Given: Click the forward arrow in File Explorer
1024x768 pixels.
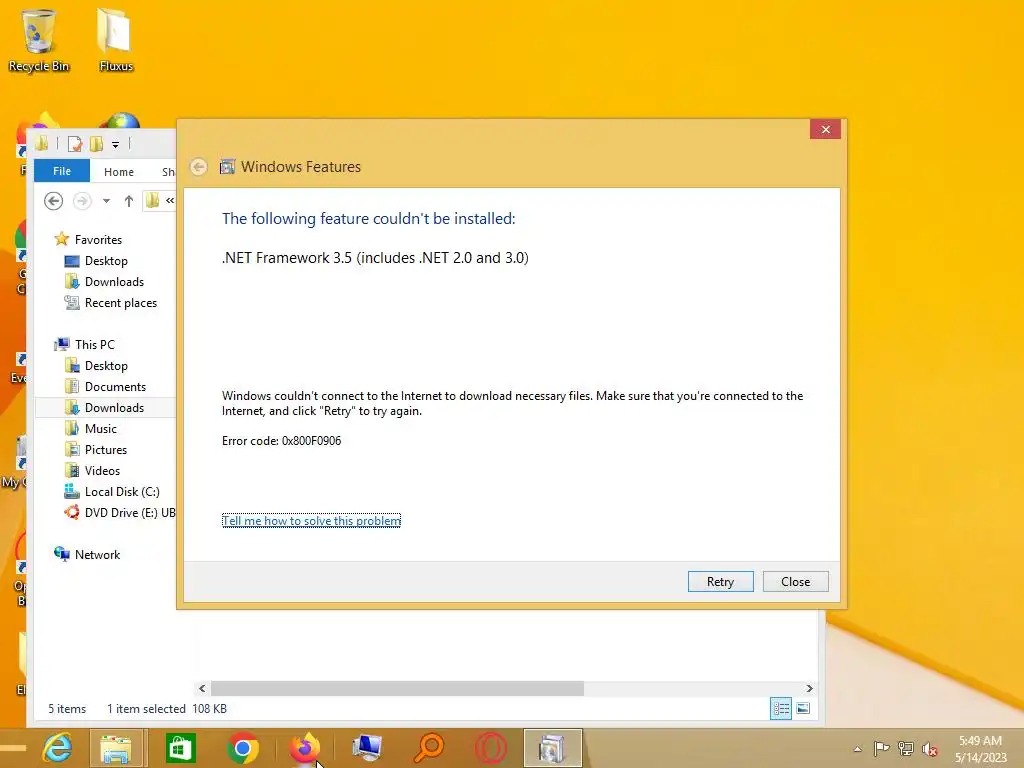Looking at the screenshot, I should point(82,200).
